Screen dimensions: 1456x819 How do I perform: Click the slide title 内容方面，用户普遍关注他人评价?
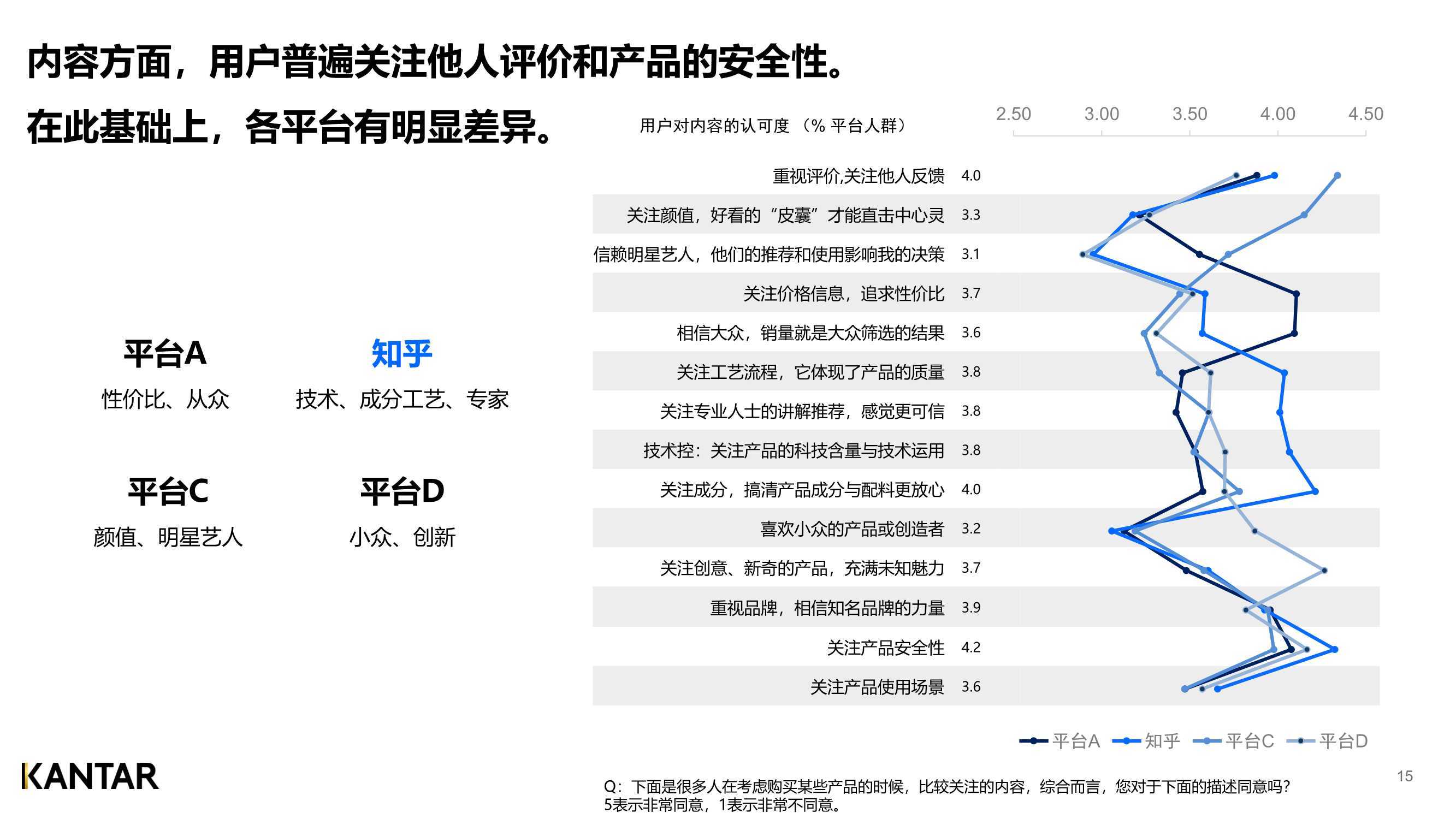point(437,62)
